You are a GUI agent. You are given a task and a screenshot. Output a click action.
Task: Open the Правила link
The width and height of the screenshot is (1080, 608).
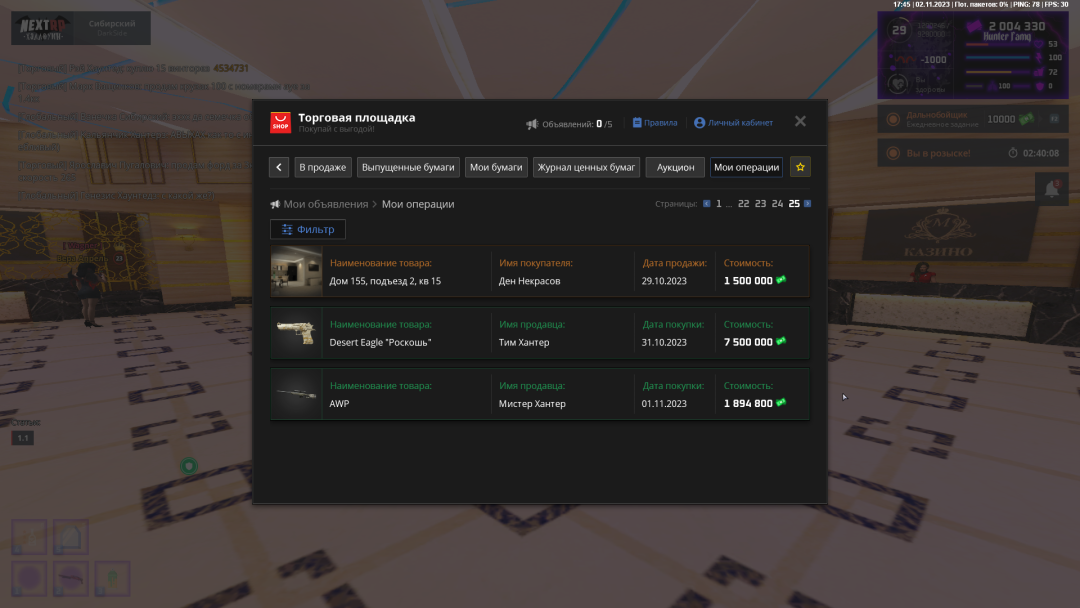pos(655,123)
